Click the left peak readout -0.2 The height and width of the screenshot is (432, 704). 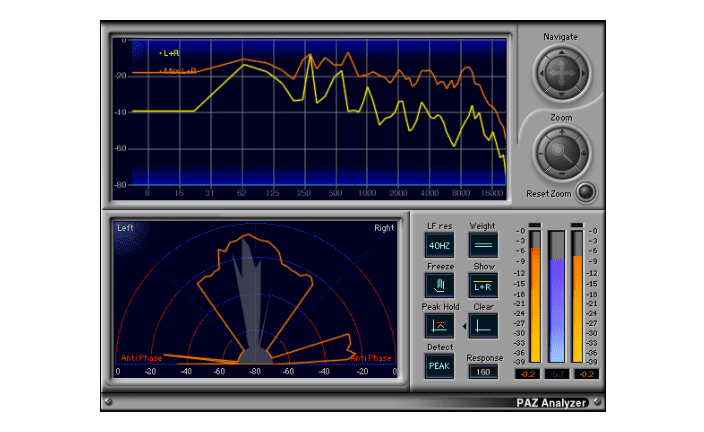point(527,374)
